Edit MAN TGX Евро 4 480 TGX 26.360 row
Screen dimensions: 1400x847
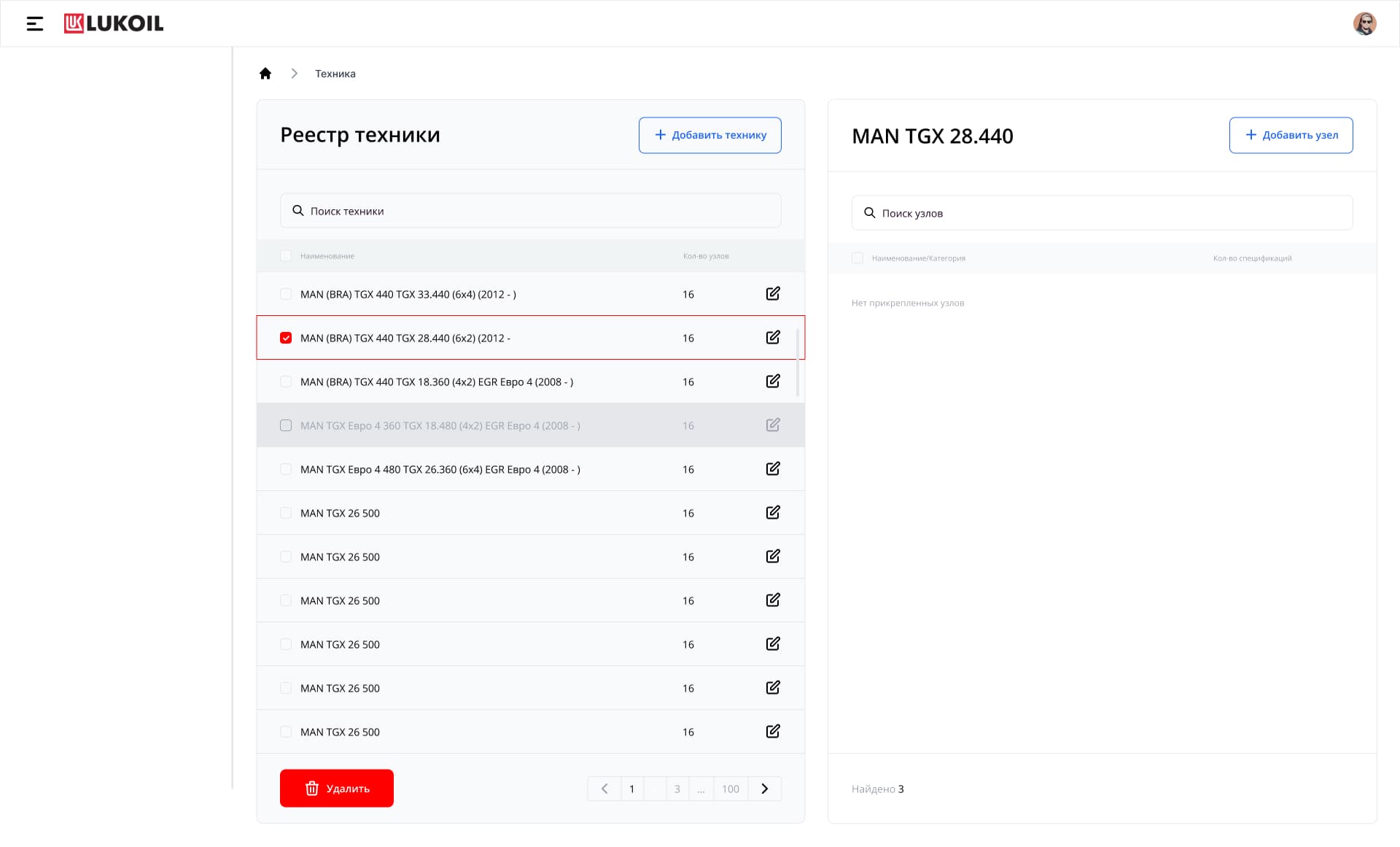(x=773, y=469)
